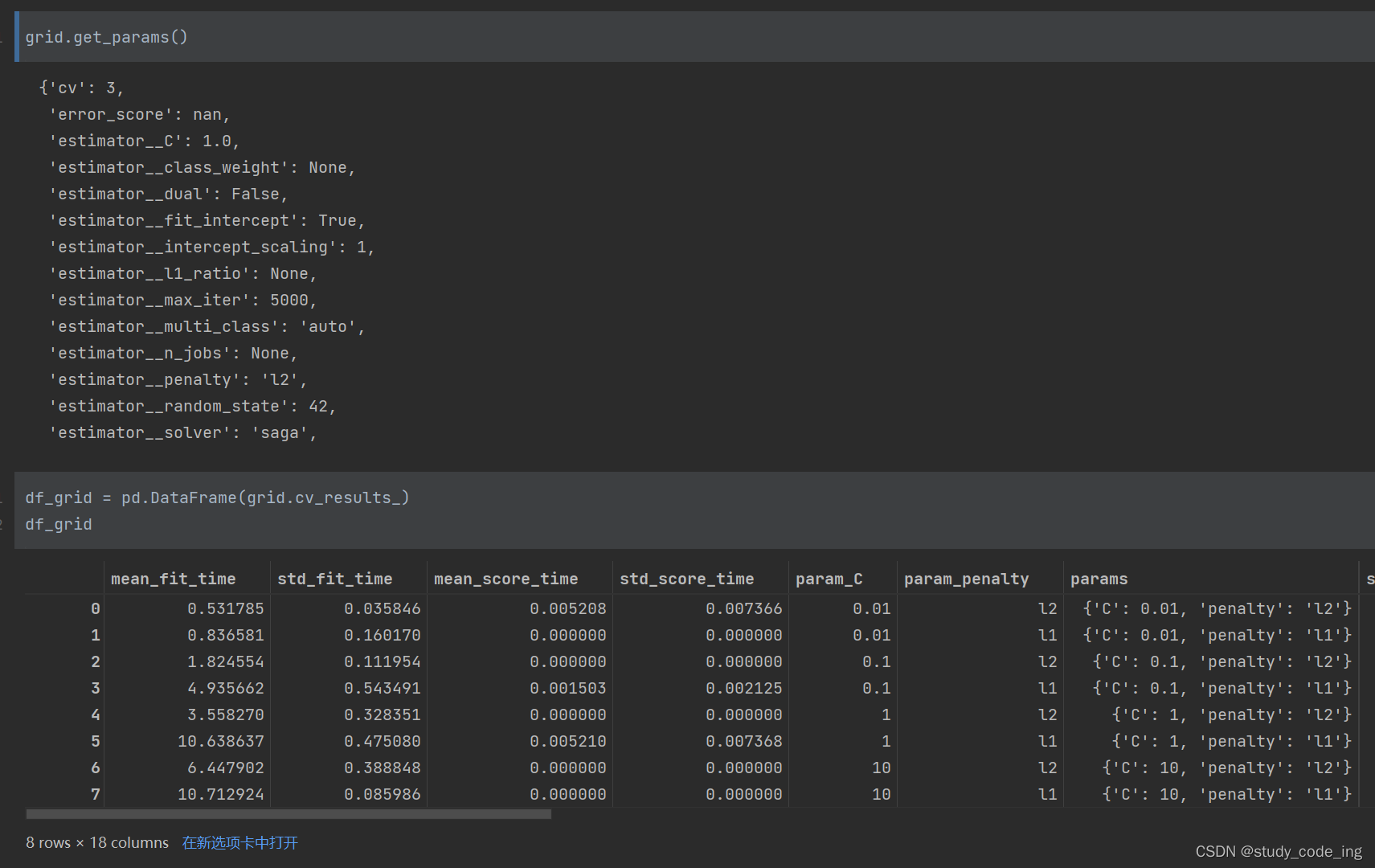Click the std_fit_time column header
The height and width of the screenshot is (868, 1375).
tap(334, 578)
